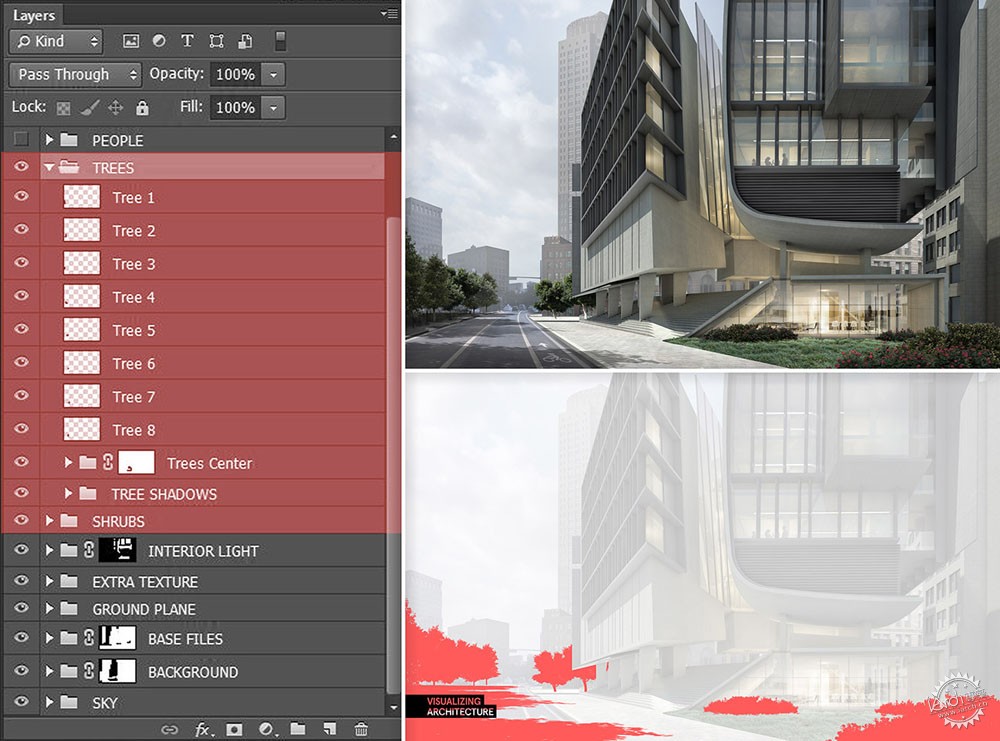Screen dimensions: 1000x741
Task: Click the Trees Center mask thumbnail
Action: click(136, 462)
